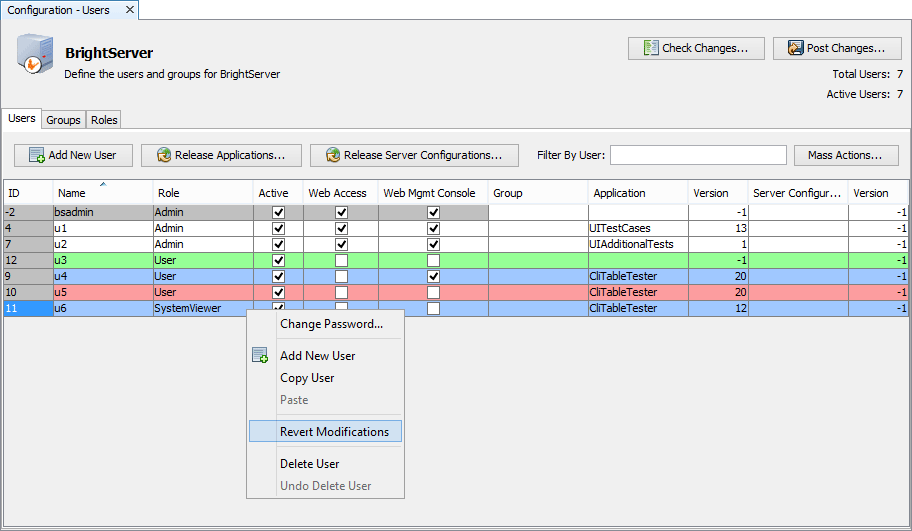The image size is (912, 531).
Task: Enable Web Access for user u3
Action: (341, 261)
